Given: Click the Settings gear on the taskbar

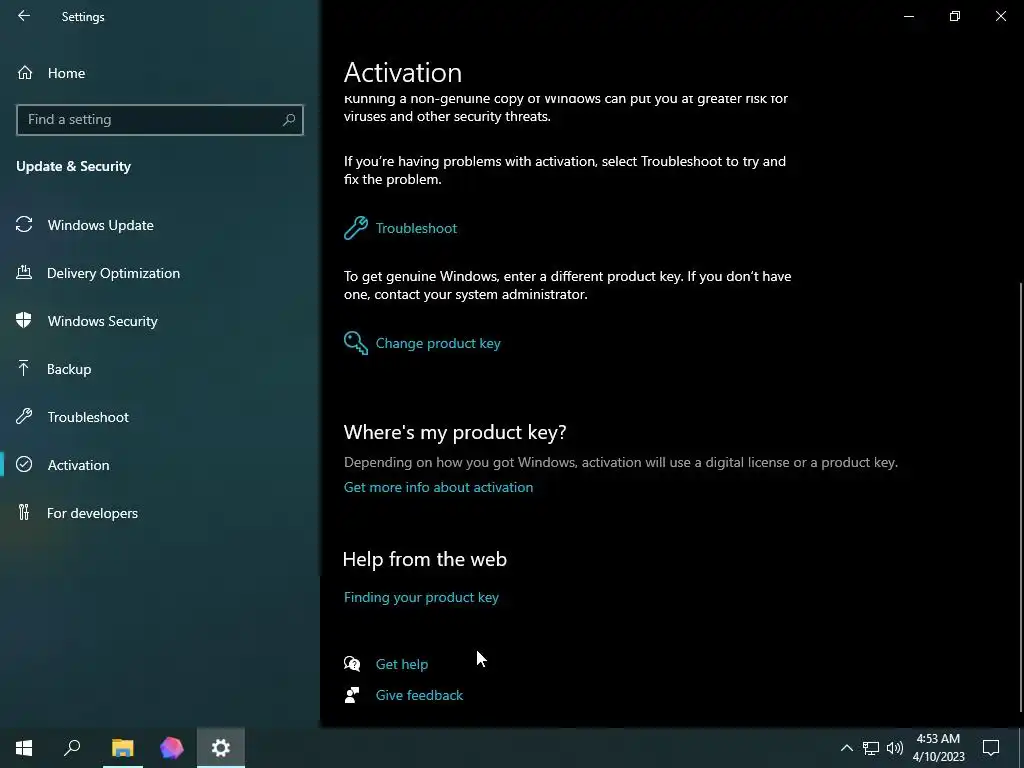Looking at the screenshot, I should (221, 748).
